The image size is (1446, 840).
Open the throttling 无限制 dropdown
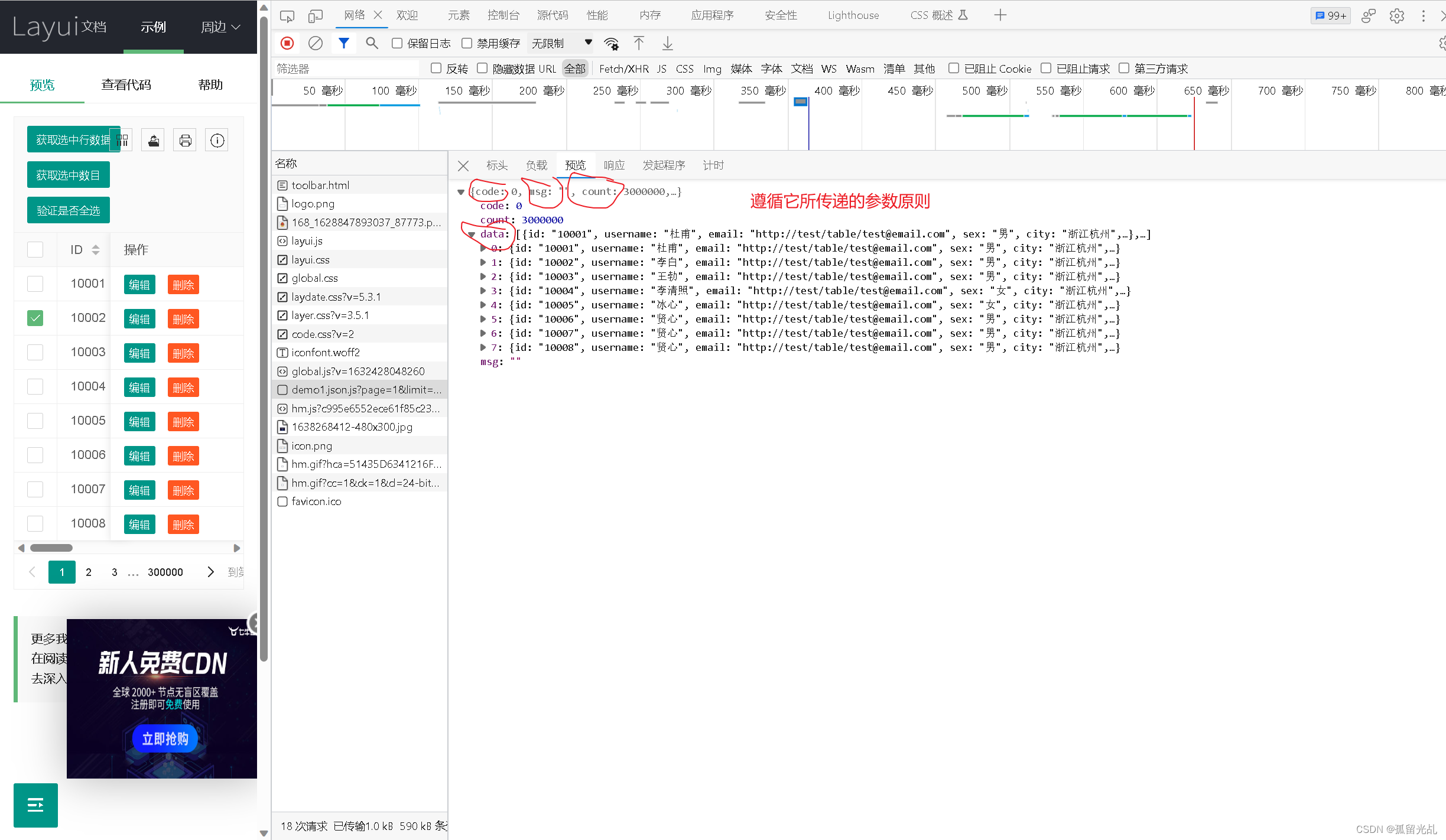[x=561, y=43]
